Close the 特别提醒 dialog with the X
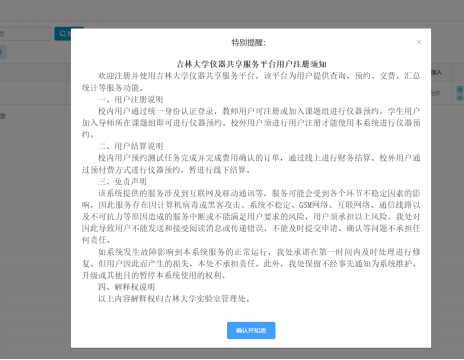464x360 pixels. tap(419, 42)
